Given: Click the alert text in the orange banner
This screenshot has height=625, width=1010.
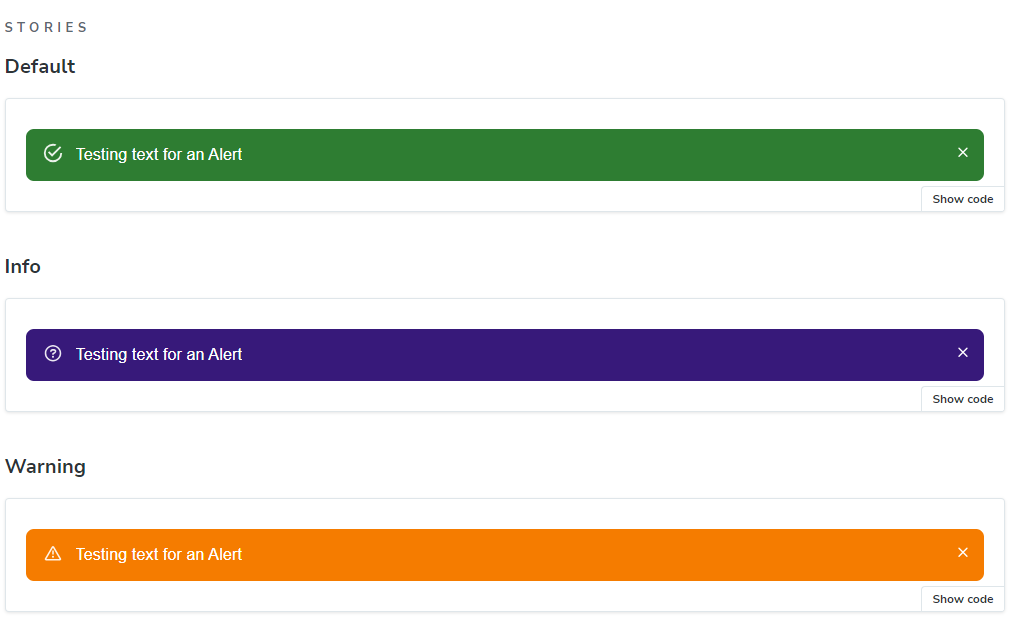Looking at the screenshot, I should point(159,554).
